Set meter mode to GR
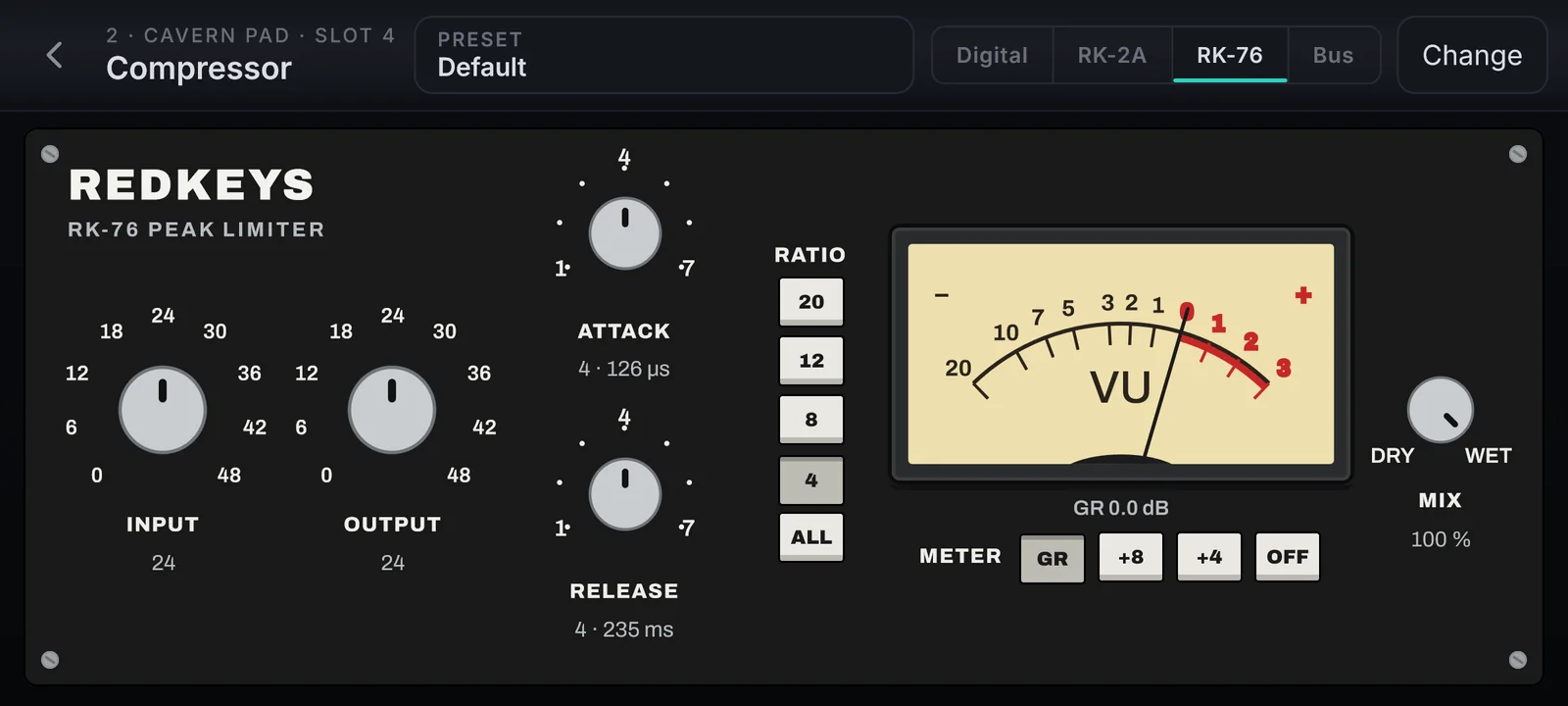The width and height of the screenshot is (1568, 706). pos(1053,559)
